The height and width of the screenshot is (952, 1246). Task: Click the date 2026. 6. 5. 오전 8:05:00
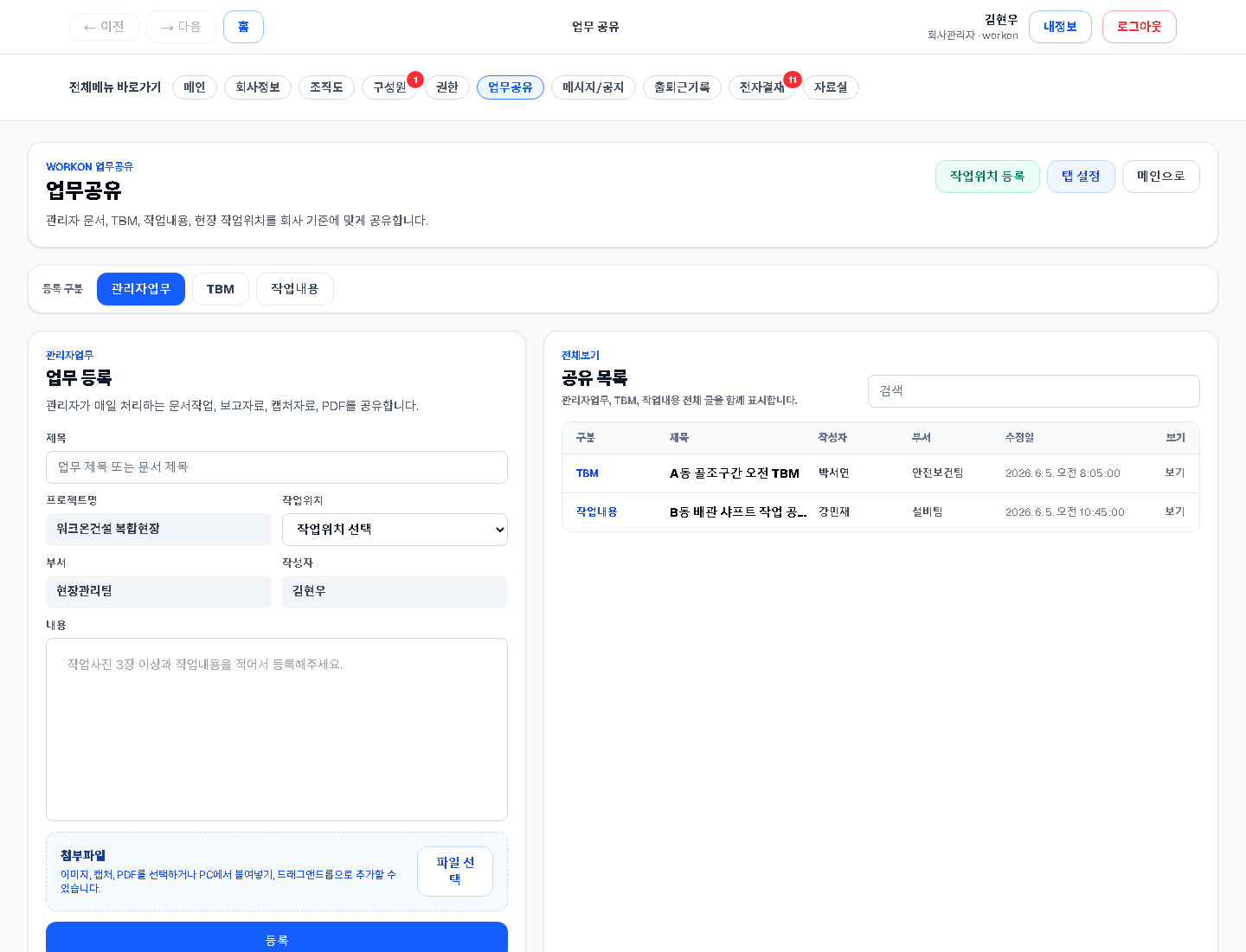click(1063, 473)
